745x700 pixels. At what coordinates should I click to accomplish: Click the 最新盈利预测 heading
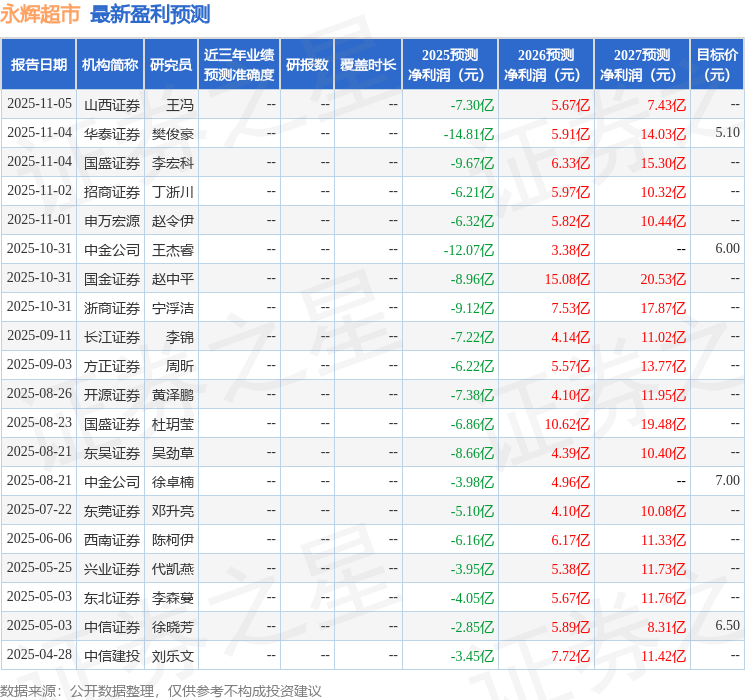point(150,14)
